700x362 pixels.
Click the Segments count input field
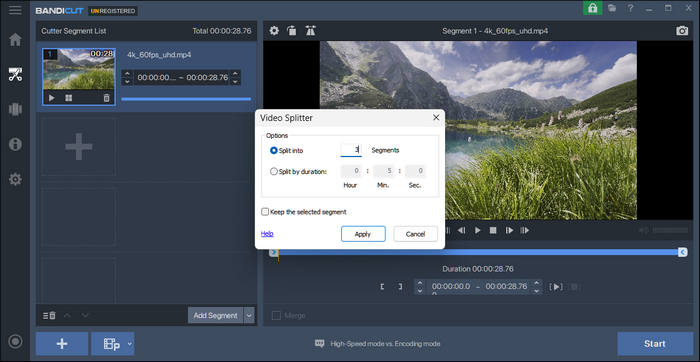(351, 150)
